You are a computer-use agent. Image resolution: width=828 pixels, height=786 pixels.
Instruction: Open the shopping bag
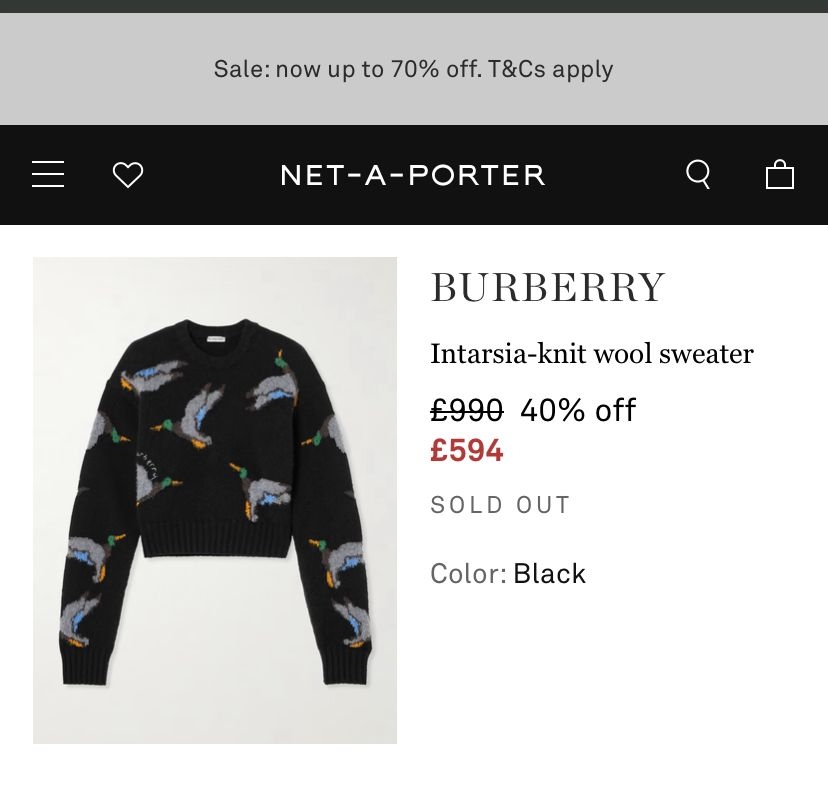(x=779, y=175)
